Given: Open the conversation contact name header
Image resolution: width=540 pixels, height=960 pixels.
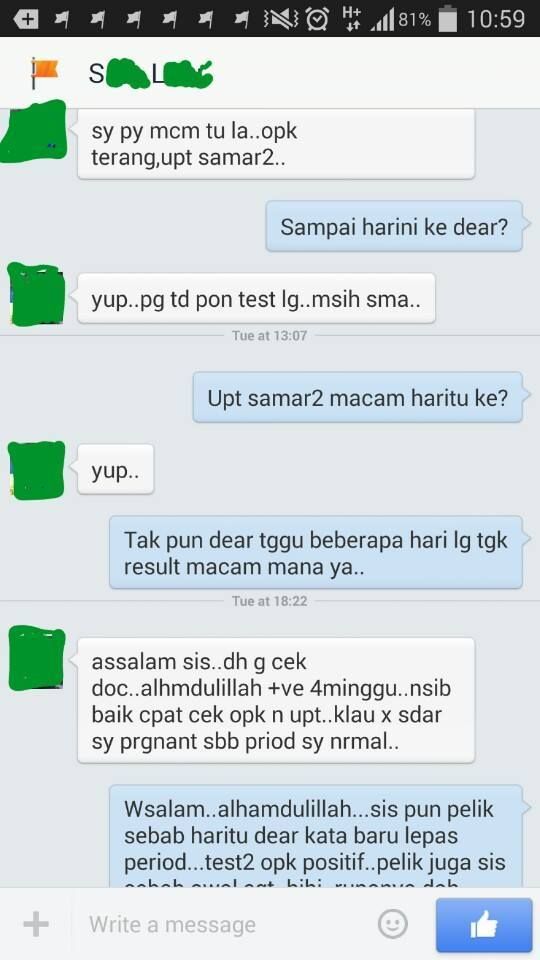Looking at the screenshot, I should click(151, 73).
